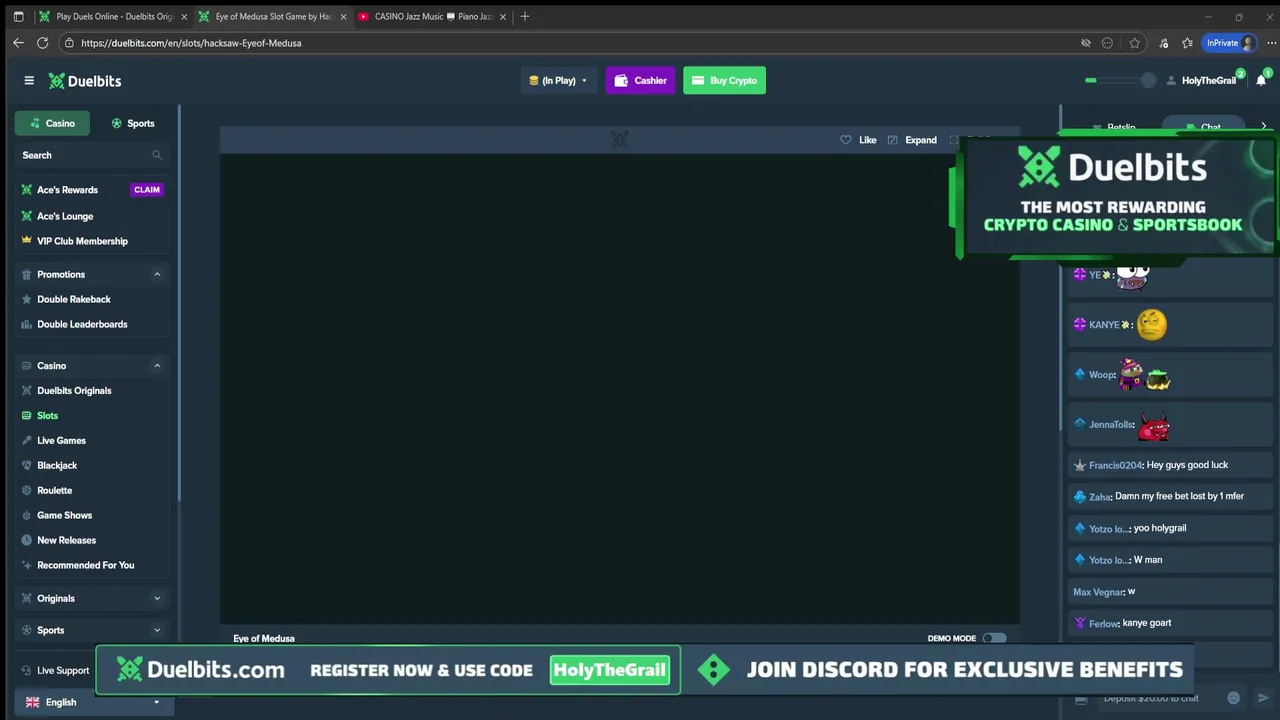Click username JennaTolls in chat
The image size is (1280, 720).
(x=1111, y=425)
